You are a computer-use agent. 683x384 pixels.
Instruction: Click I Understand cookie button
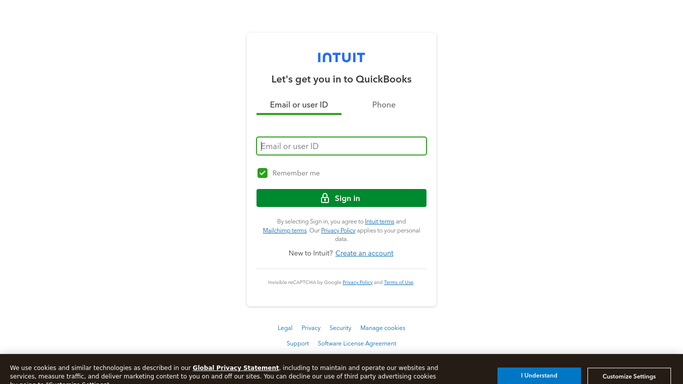click(x=539, y=375)
